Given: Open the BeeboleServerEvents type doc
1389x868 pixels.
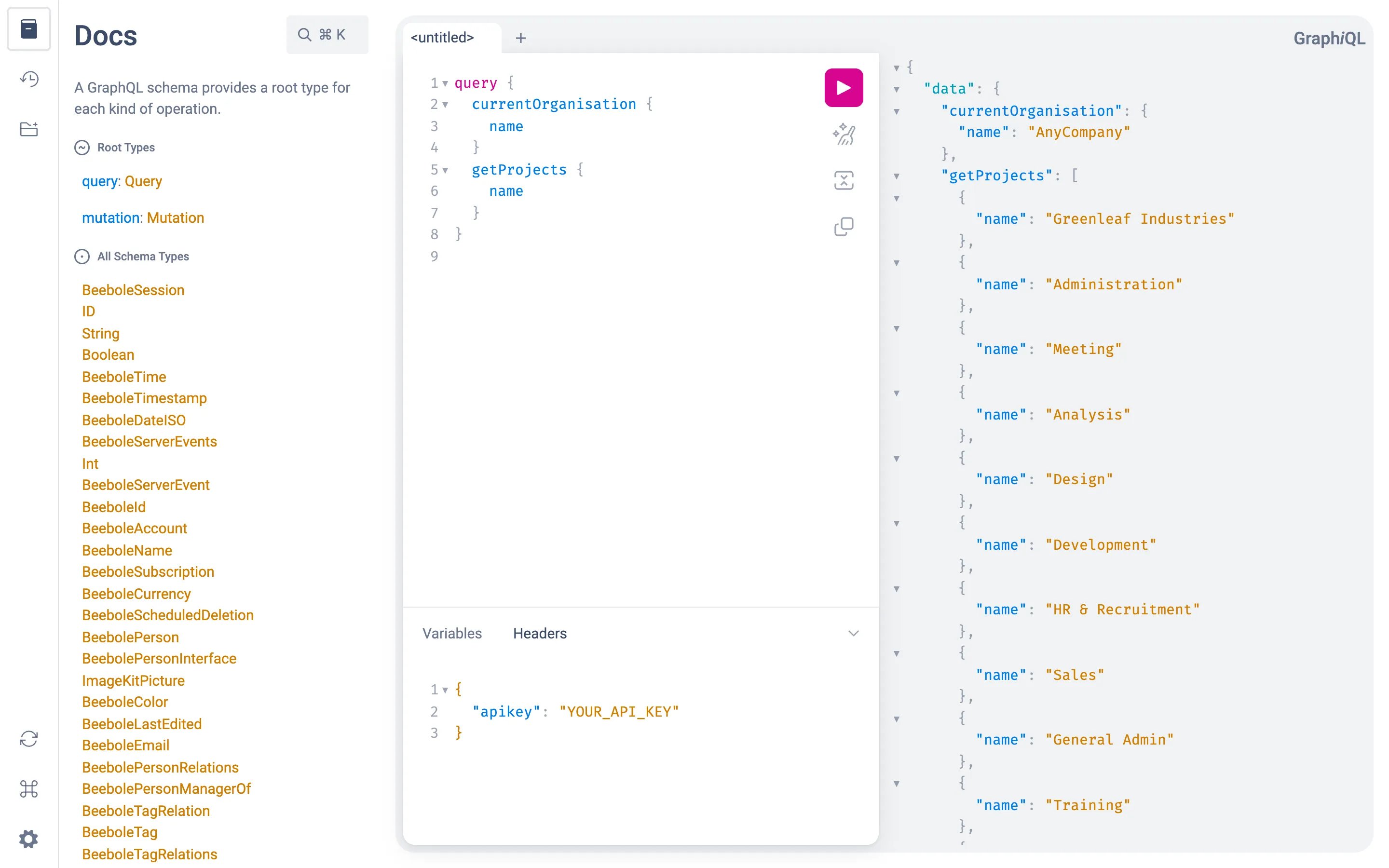Looking at the screenshot, I should [x=149, y=441].
